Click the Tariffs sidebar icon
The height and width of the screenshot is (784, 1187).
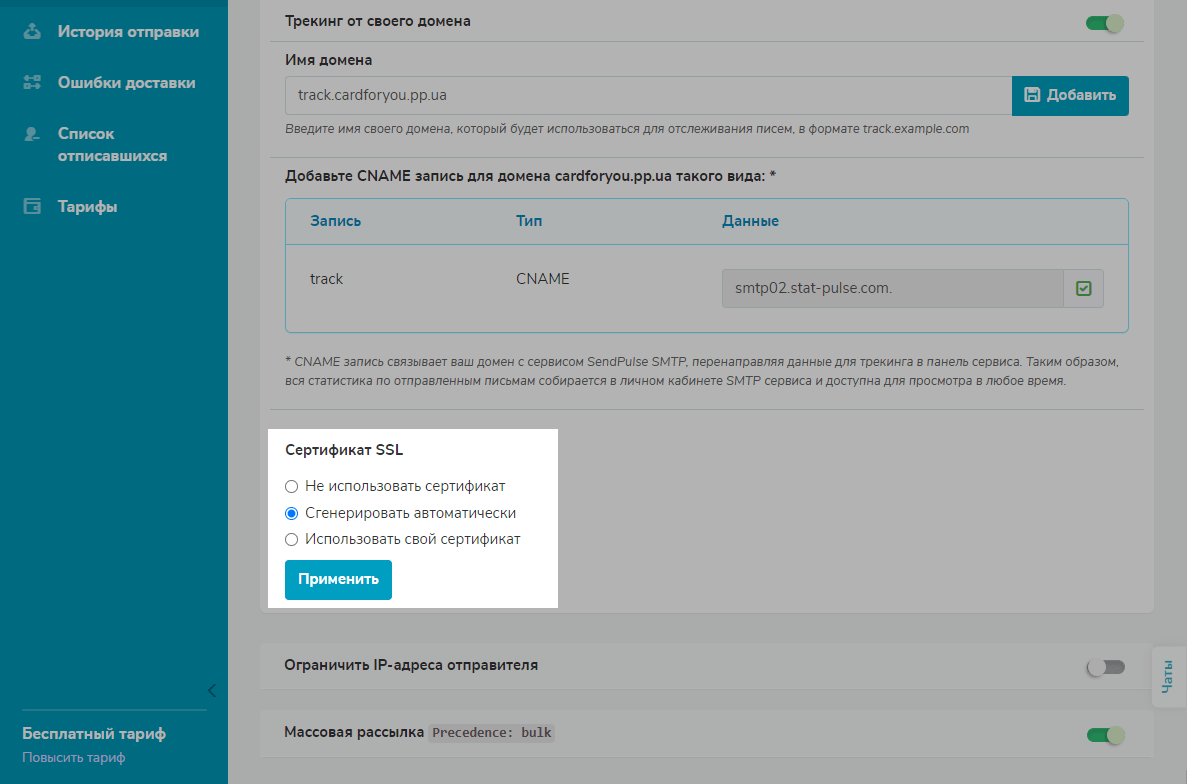32,207
